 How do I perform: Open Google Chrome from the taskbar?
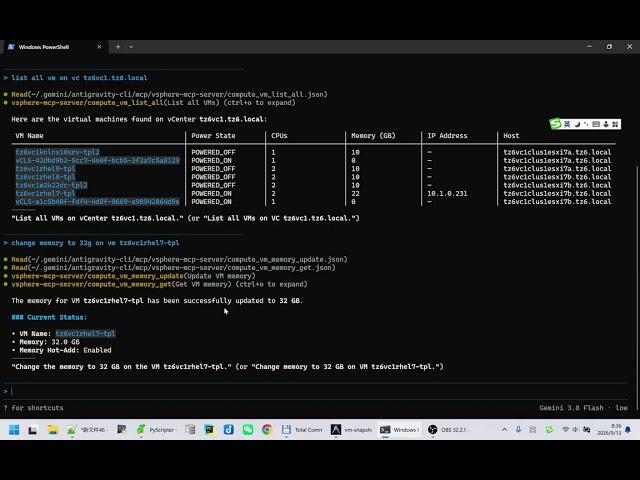coord(267,429)
